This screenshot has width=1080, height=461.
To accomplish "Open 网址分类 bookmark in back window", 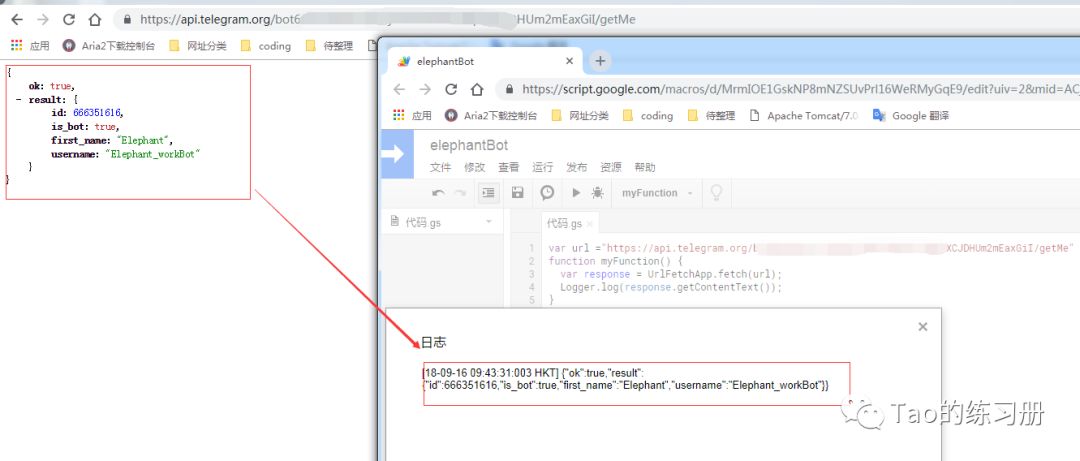I will (x=198, y=45).
